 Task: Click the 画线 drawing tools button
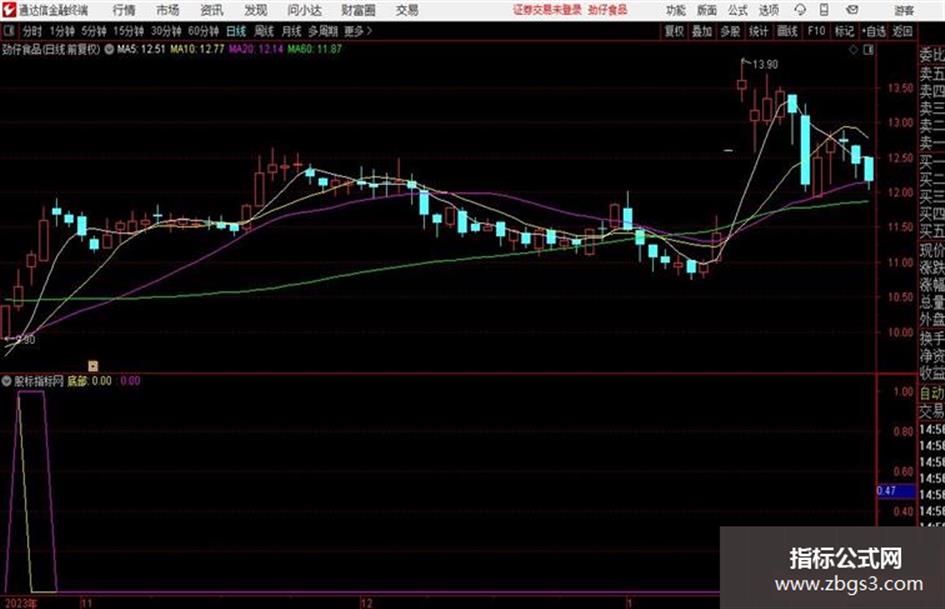tap(787, 31)
